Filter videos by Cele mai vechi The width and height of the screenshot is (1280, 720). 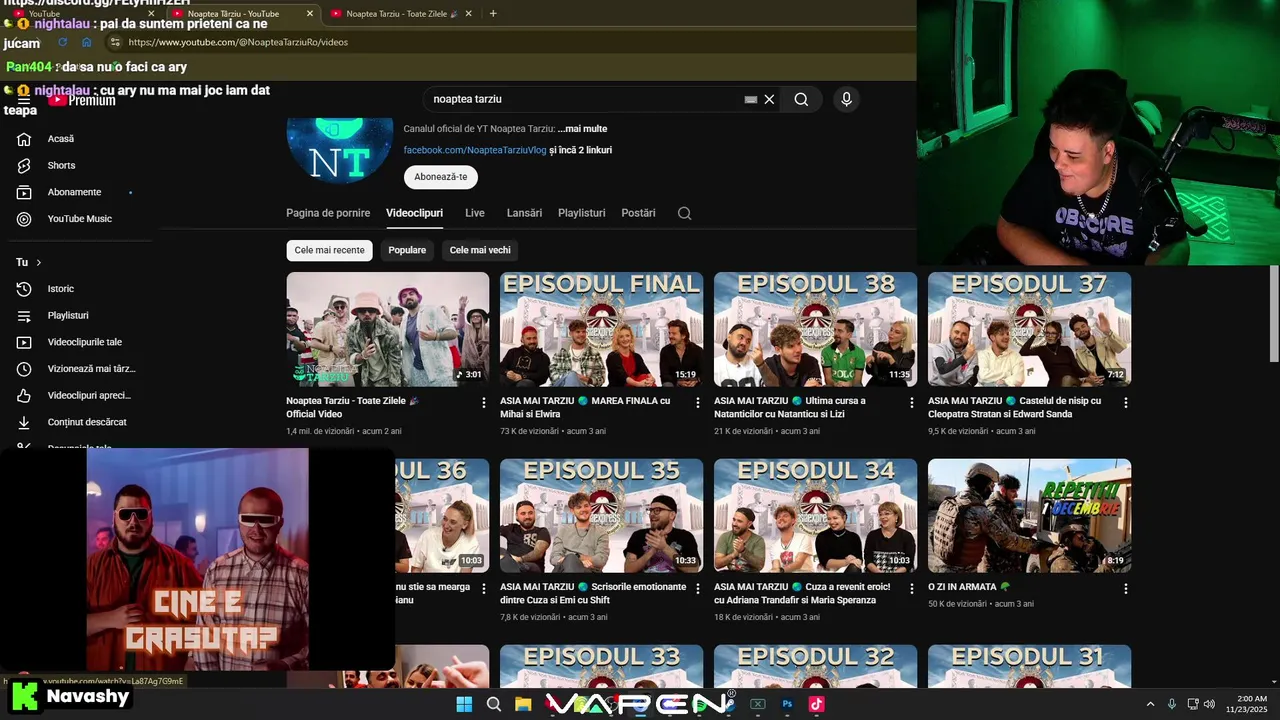[x=480, y=250]
